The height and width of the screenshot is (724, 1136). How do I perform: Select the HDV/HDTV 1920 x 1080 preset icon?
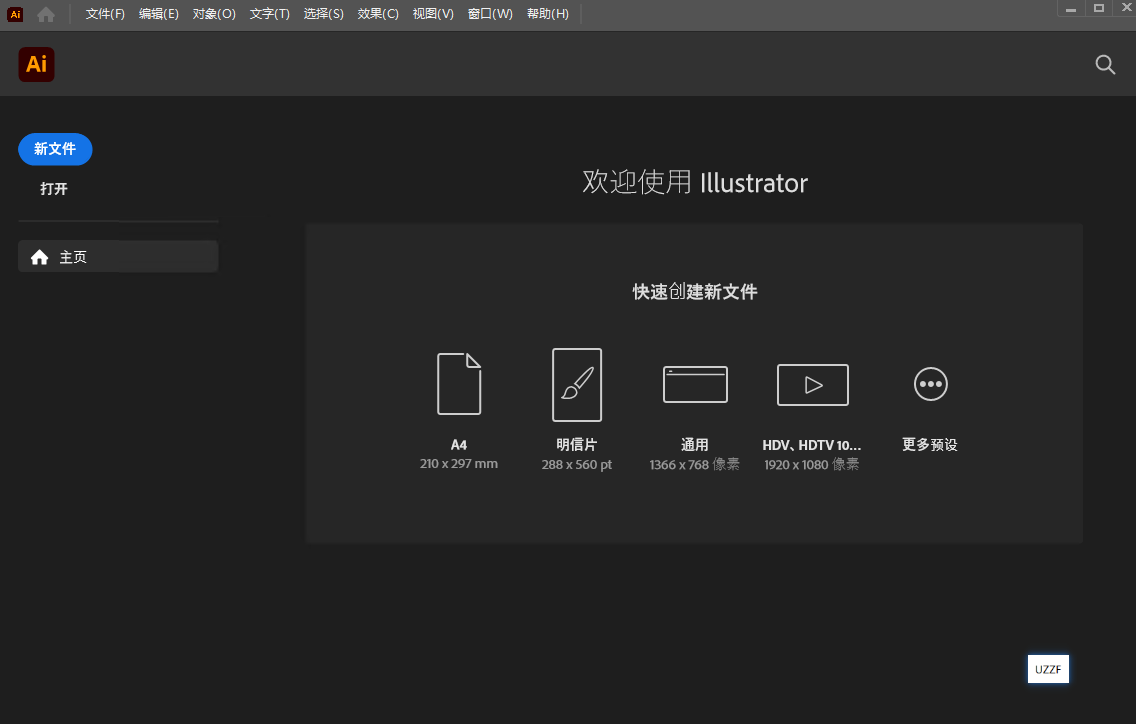coord(812,384)
